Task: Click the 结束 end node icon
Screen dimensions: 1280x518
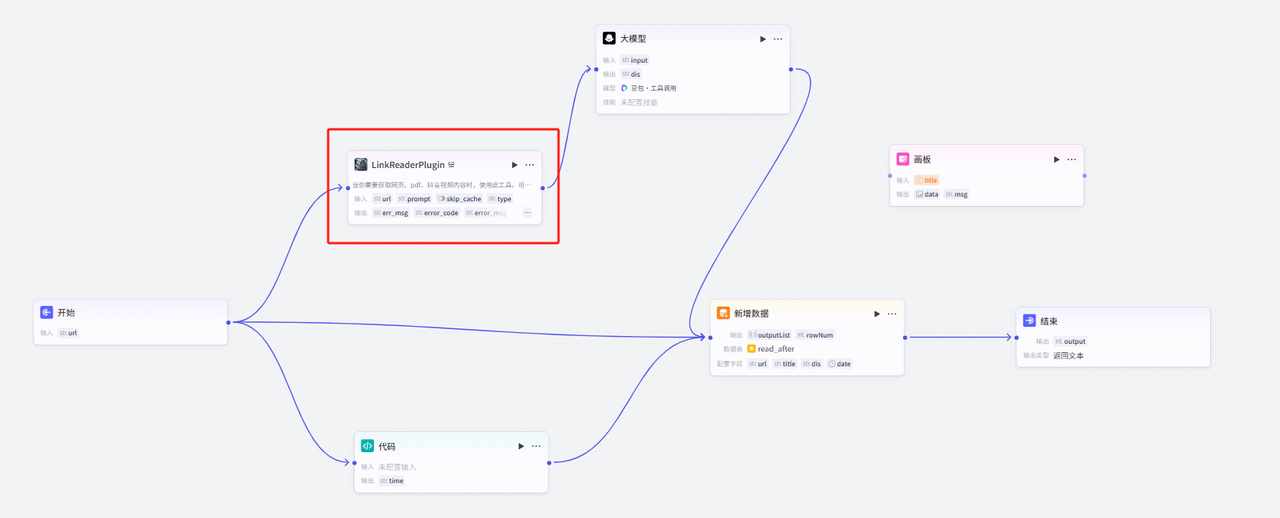Action: (1029, 321)
